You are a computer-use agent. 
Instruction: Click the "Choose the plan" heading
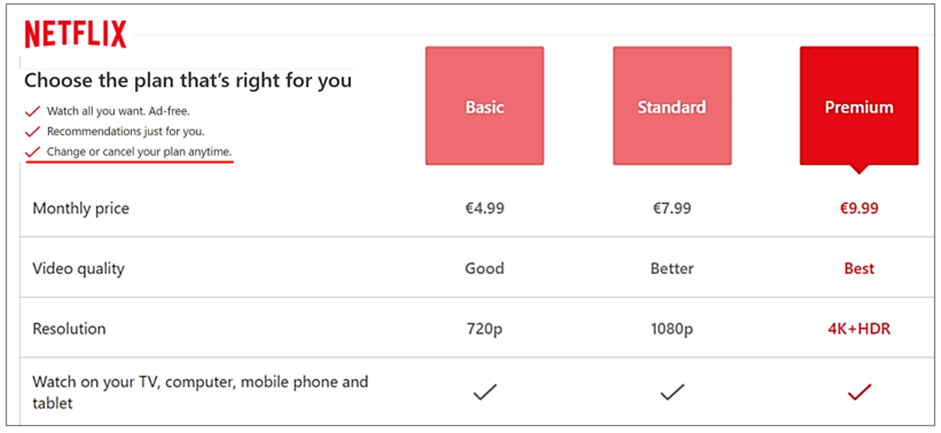coord(187,80)
